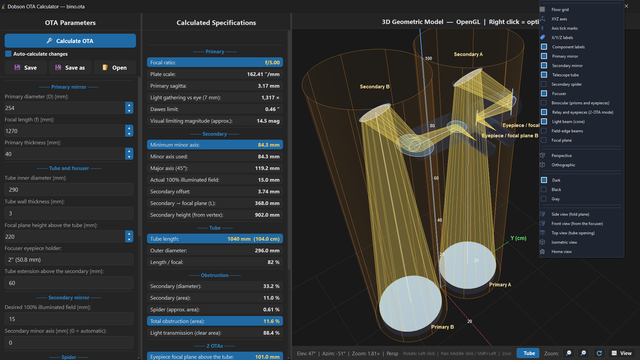Click the Tube extension above secondary input
This screenshot has width=640, height=360.
(69, 283)
